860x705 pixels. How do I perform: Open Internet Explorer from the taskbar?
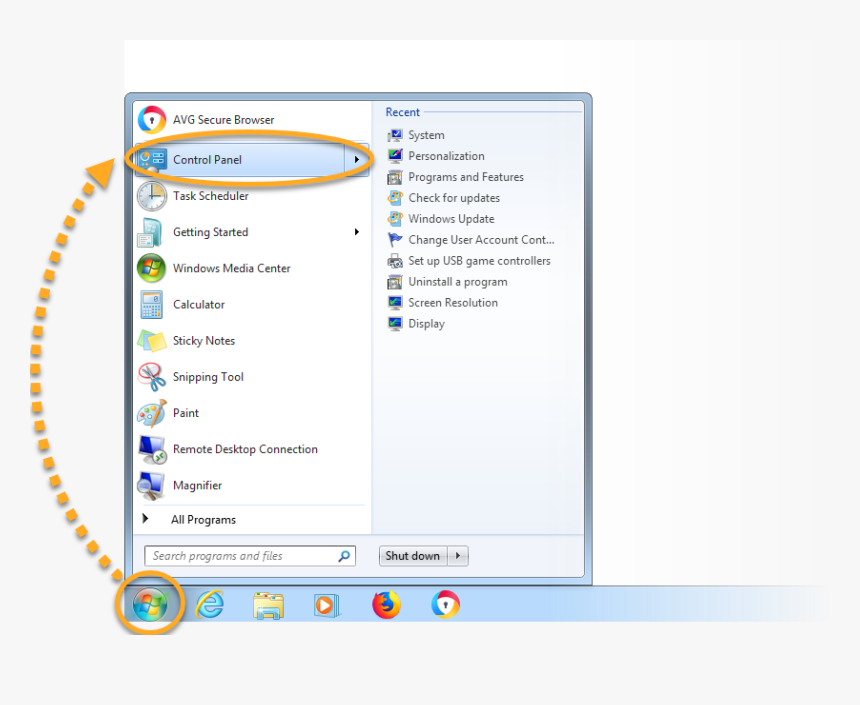[x=210, y=604]
